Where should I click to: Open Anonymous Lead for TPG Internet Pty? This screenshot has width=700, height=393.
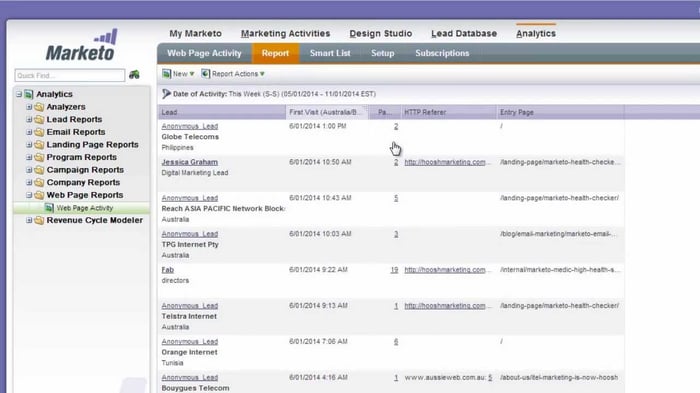click(190, 234)
